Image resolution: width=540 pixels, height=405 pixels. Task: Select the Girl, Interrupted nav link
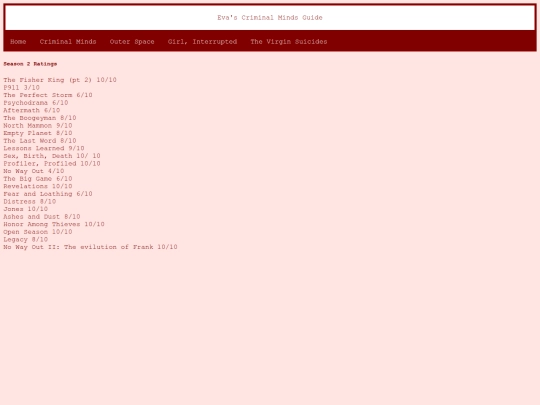(202, 42)
